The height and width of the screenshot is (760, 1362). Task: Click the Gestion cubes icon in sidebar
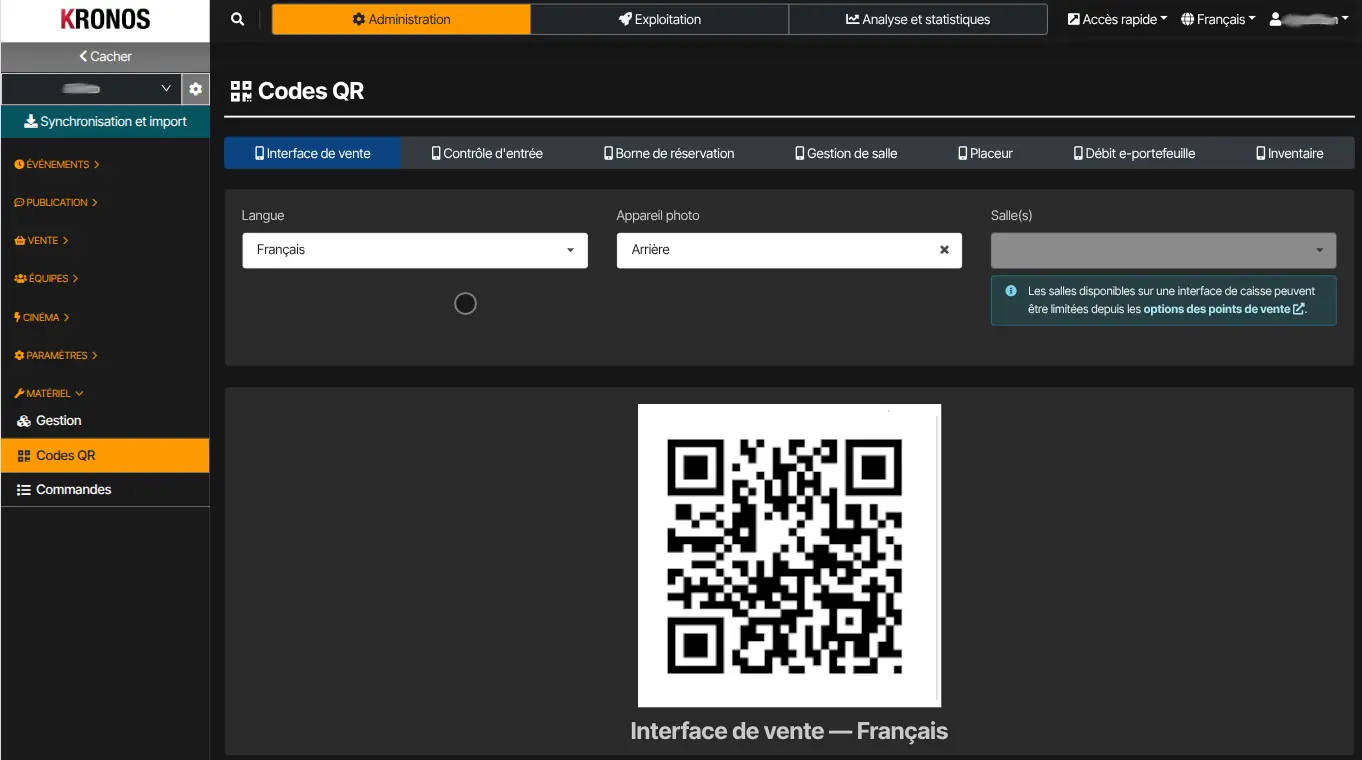tap(24, 421)
